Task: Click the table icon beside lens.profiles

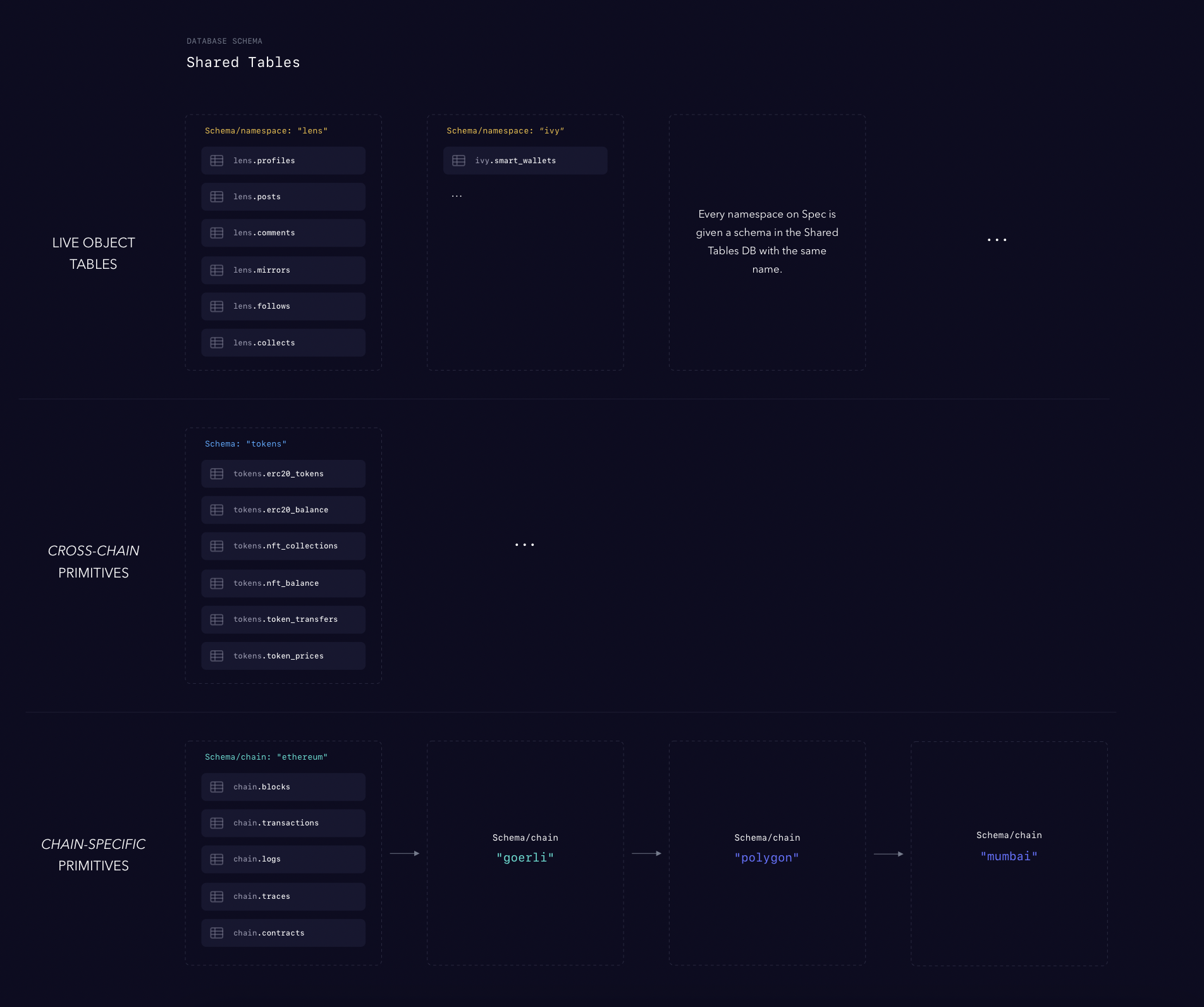Action: [217, 160]
